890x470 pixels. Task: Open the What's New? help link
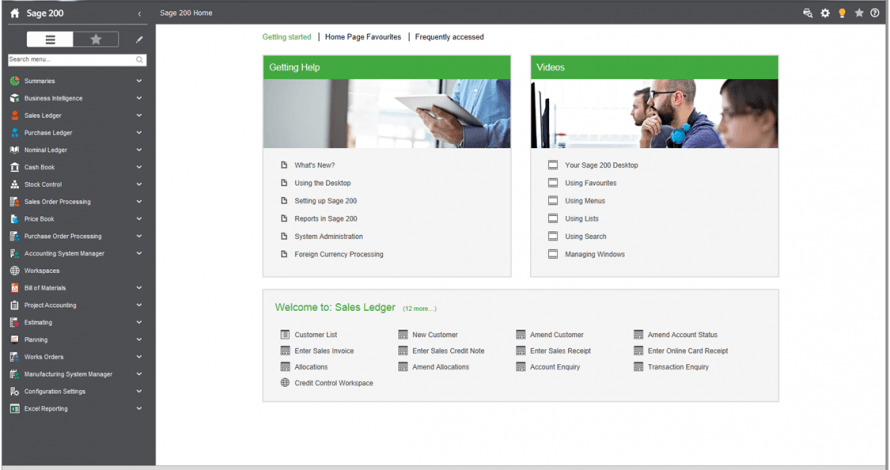(314, 165)
